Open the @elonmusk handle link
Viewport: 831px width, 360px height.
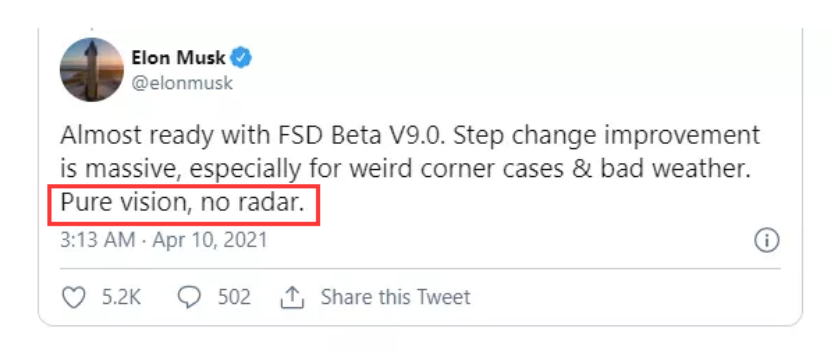(182, 84)
